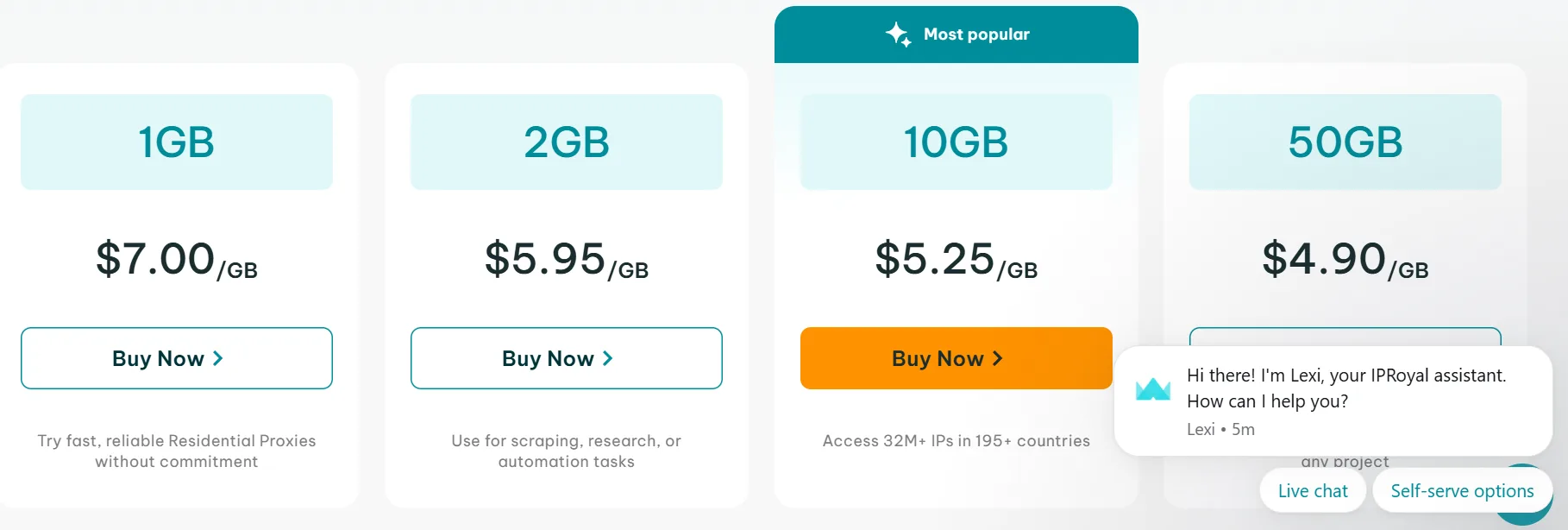Click Buy Now for the 2GB plan

566,357
